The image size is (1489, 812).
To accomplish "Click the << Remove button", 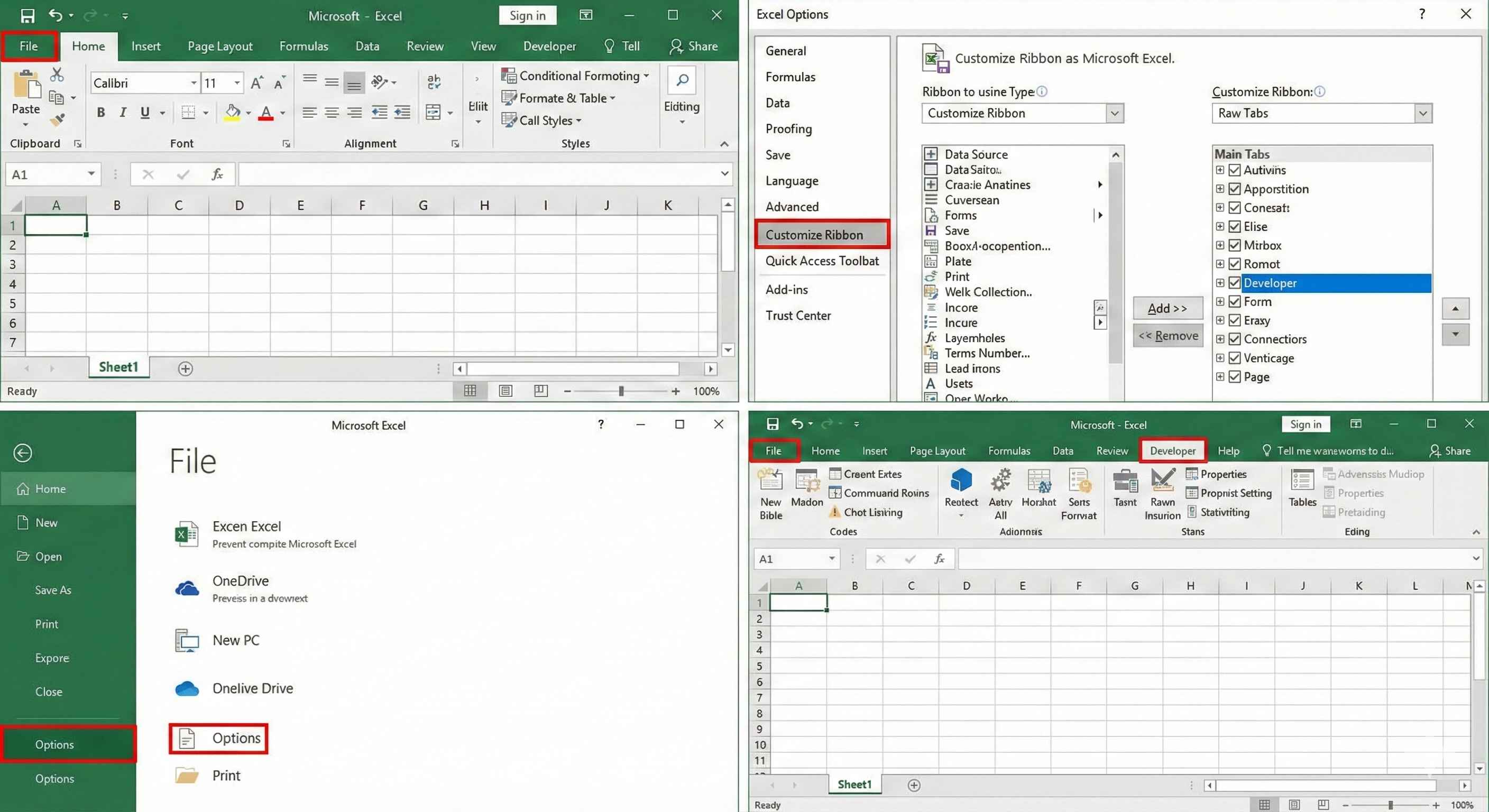I will tap(1168, 336).
